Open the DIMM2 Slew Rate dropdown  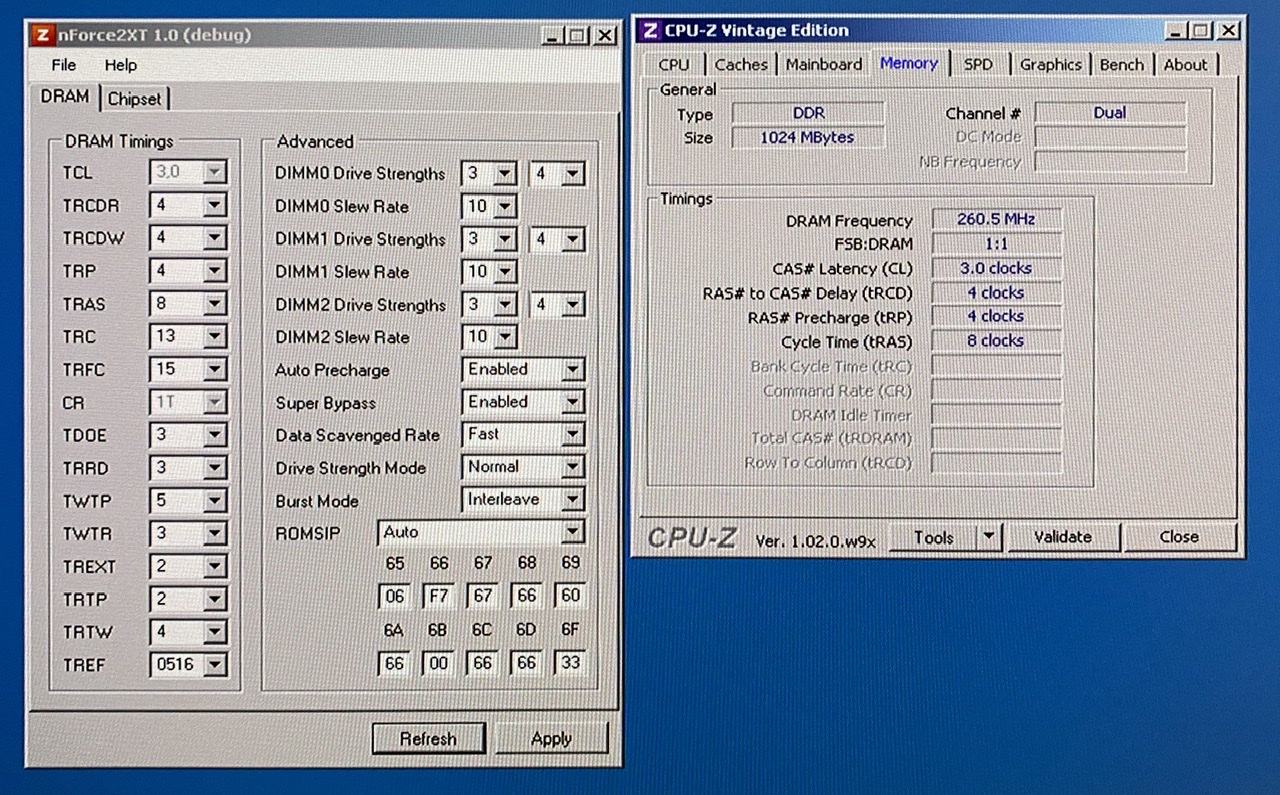click(x=489, y=337)
